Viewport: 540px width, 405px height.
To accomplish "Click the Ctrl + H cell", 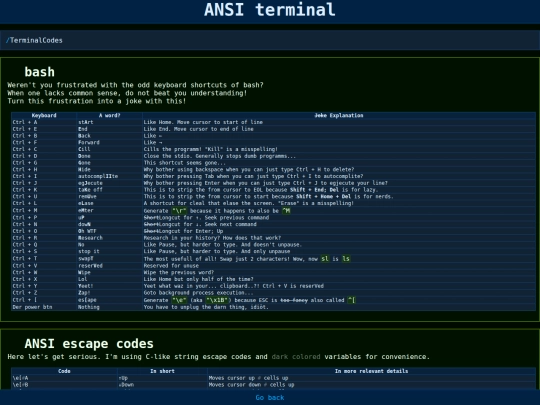I will (x=44, y=169).
